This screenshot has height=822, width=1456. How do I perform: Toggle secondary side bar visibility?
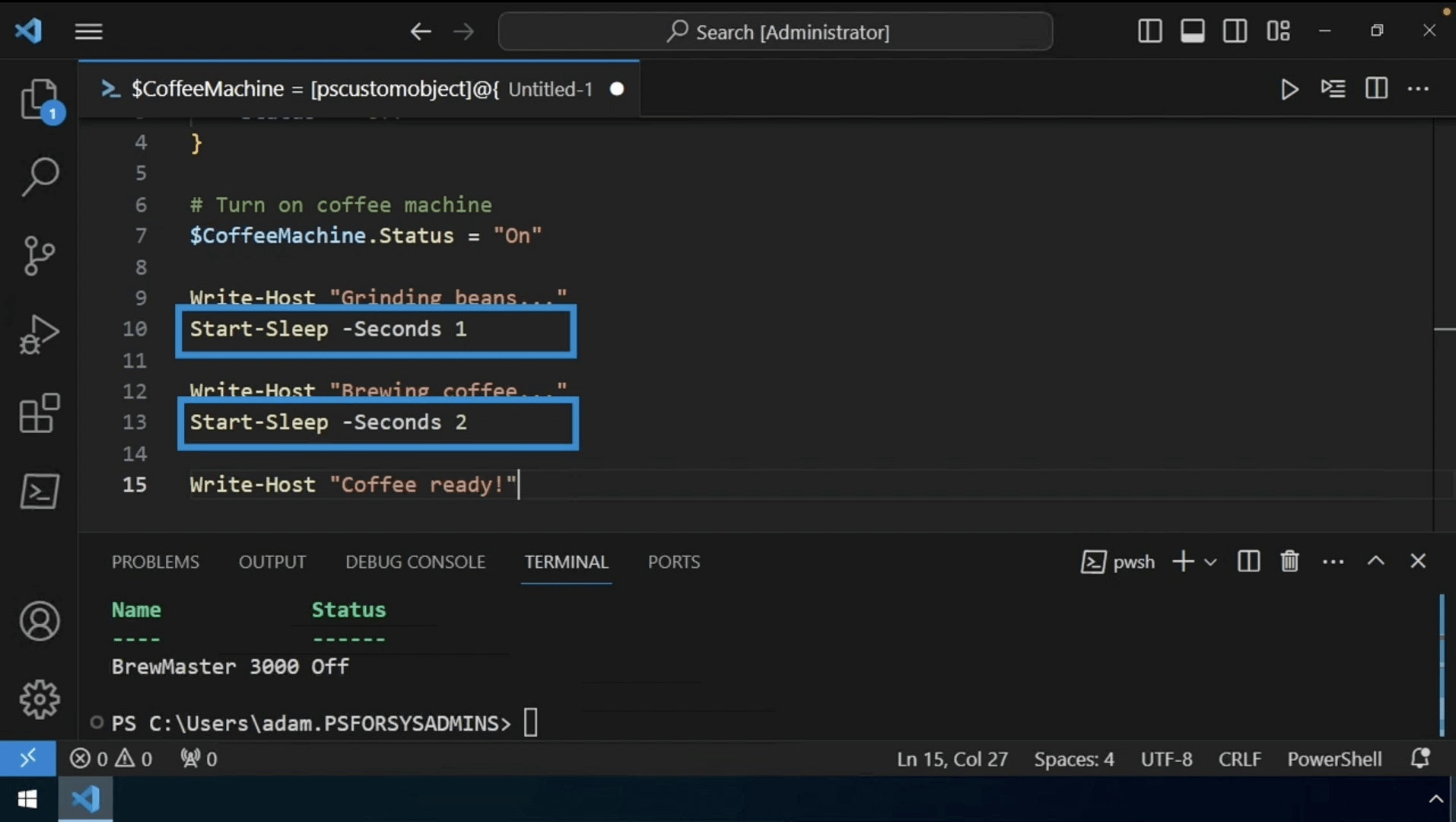1235,31
